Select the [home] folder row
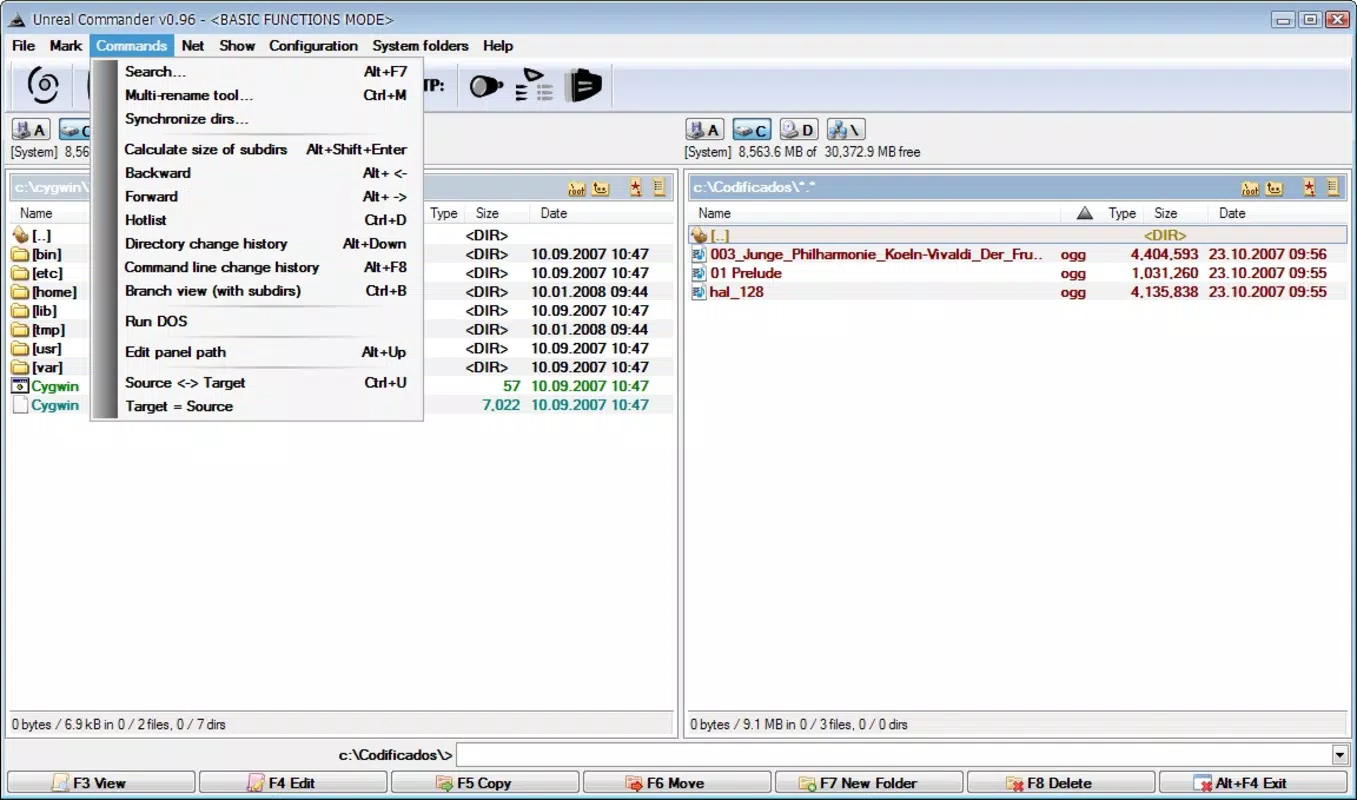Screen dimensions: 1357x800 [341, 292]
